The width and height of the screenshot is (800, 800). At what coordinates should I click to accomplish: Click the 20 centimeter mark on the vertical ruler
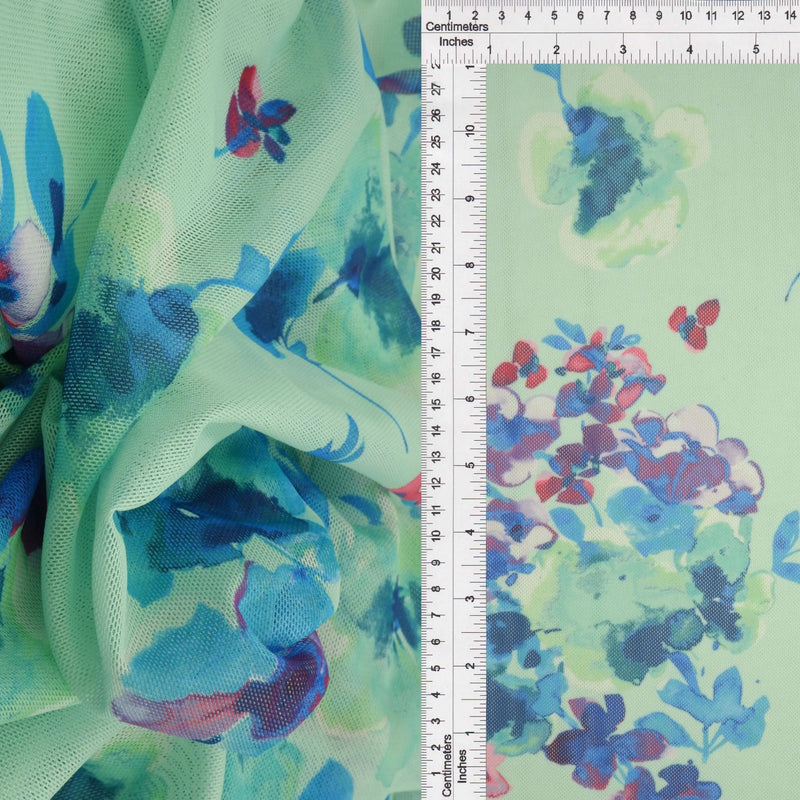[x=437, y=273]
